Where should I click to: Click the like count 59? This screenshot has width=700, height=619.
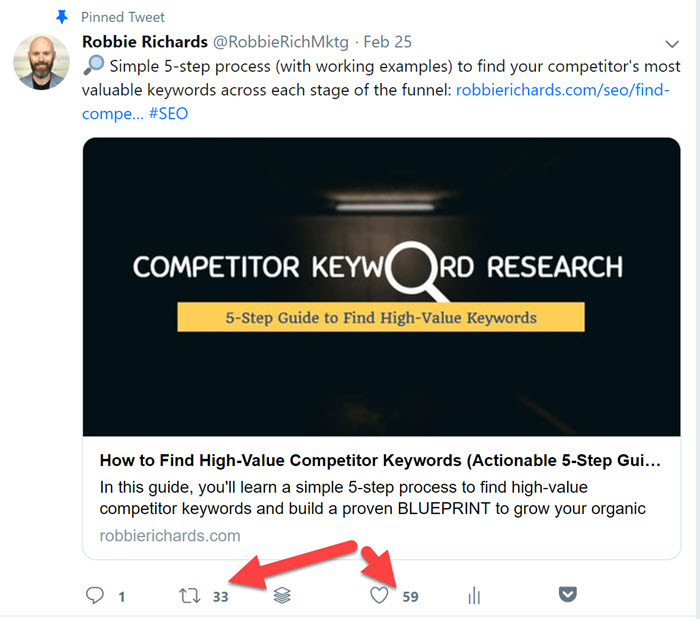click(410, 597)
